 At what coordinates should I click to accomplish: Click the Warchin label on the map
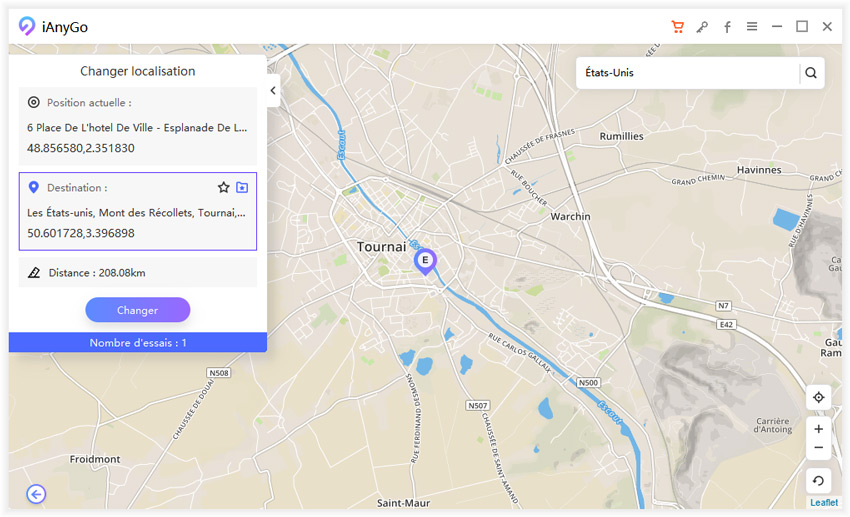pyautogui.click(x=570, y=216)
